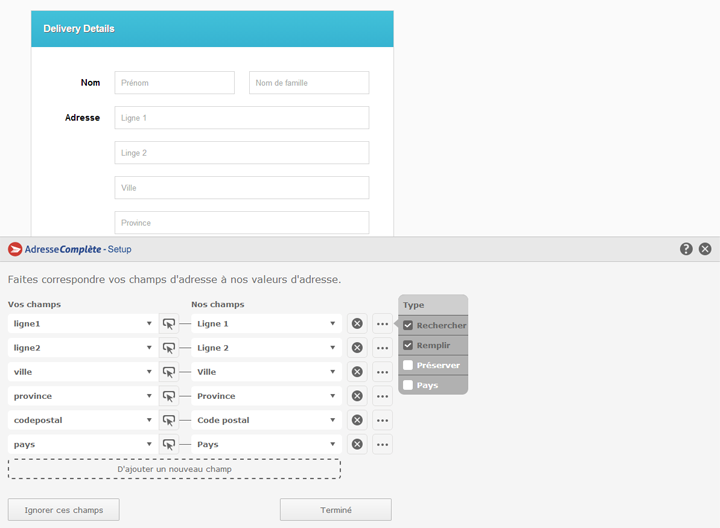Remove the Province field mapping

357,396
